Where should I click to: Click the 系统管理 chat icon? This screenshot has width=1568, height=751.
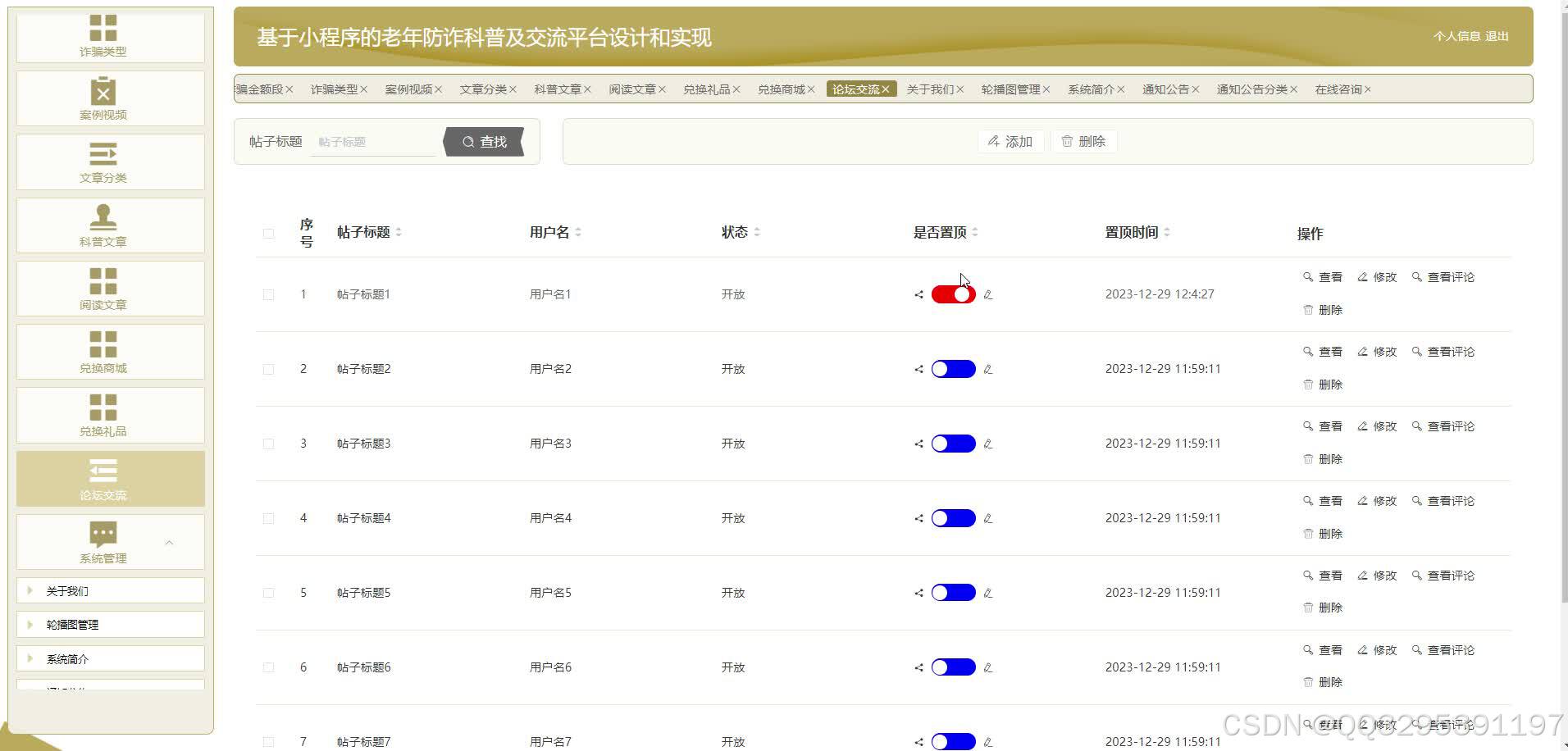103,535
